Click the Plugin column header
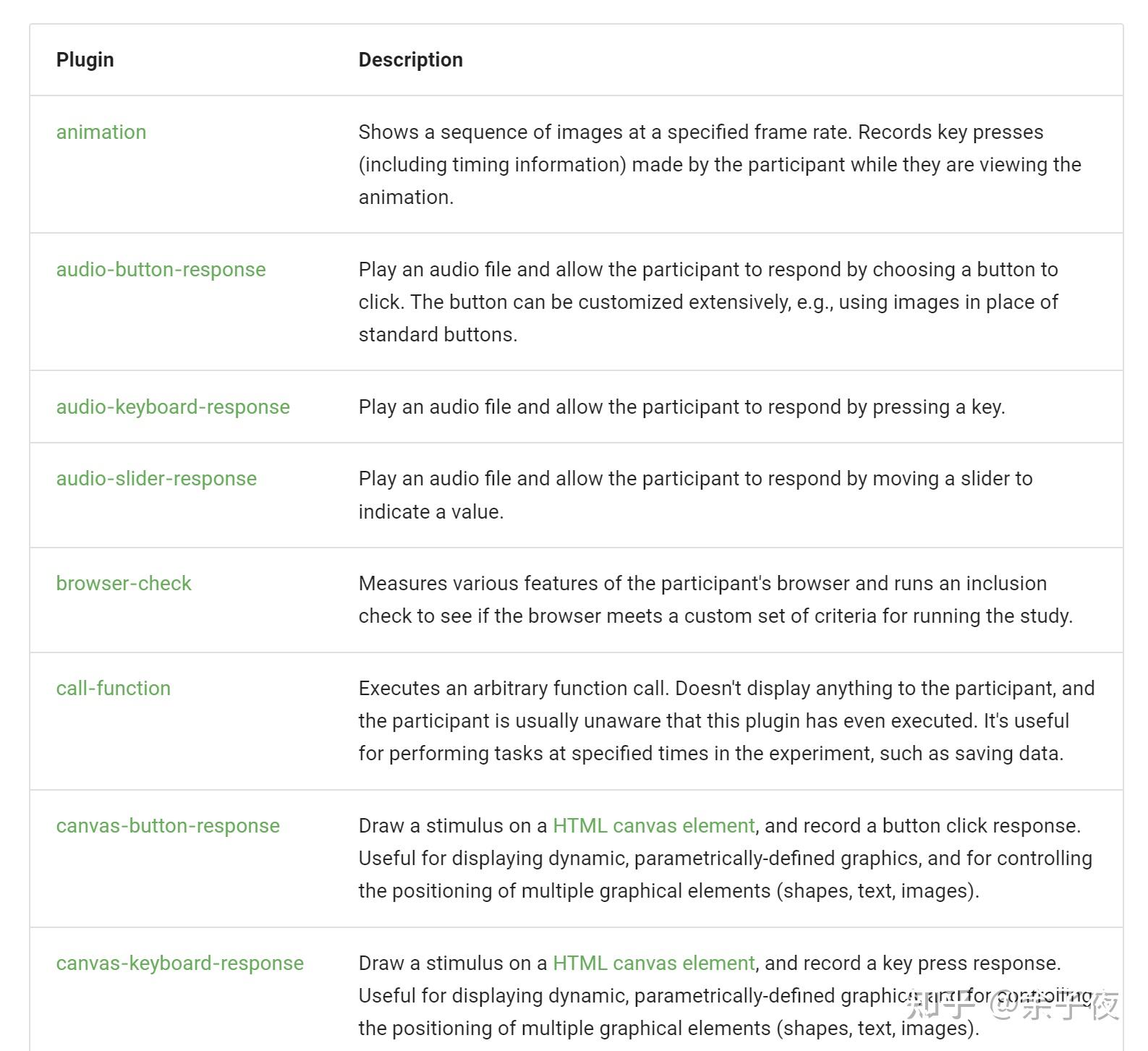Screen dimensions: 1148x1051 point(85,60)
